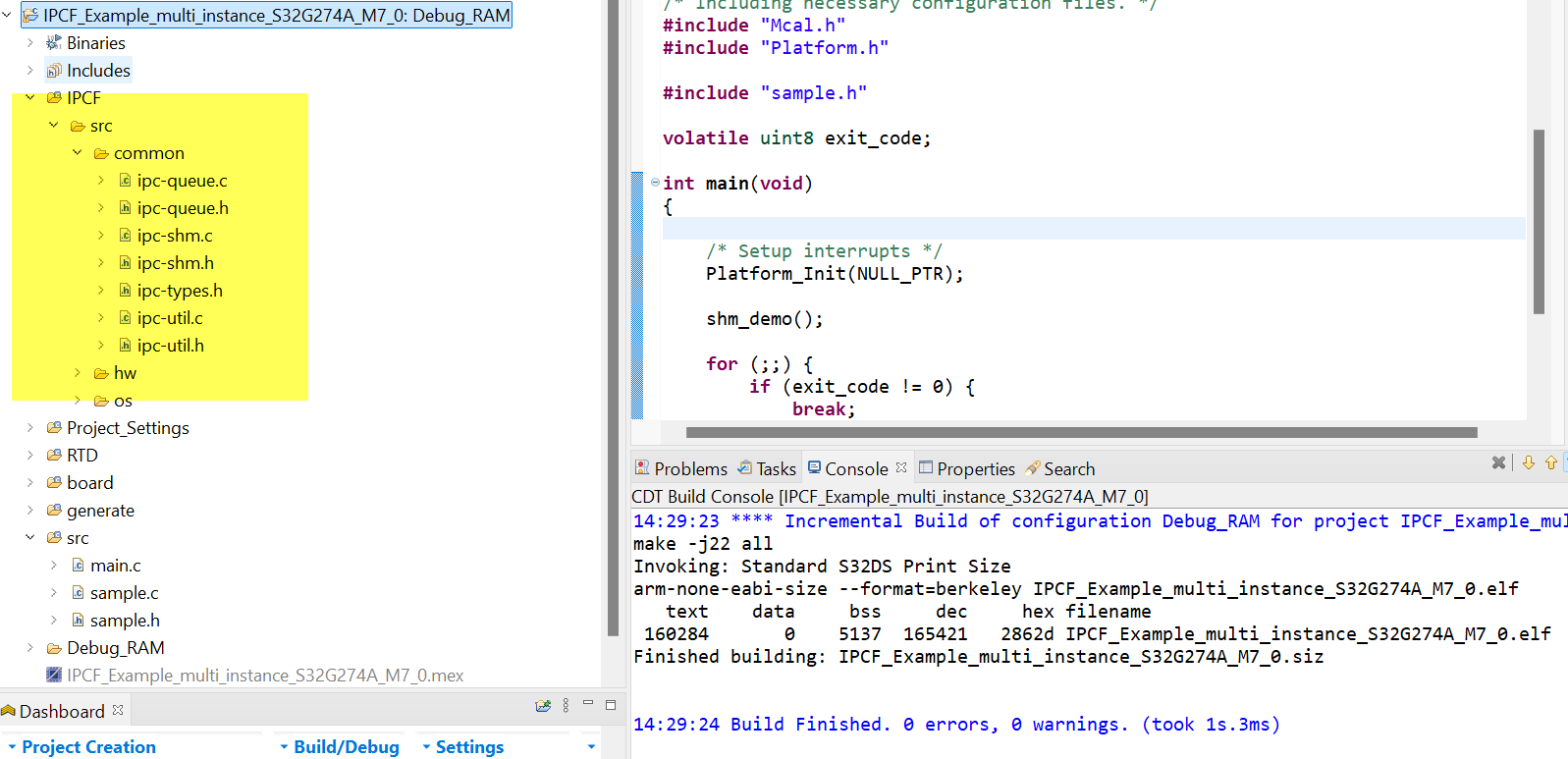Open the Dashboard view menu dots

(x=566, y=705)
